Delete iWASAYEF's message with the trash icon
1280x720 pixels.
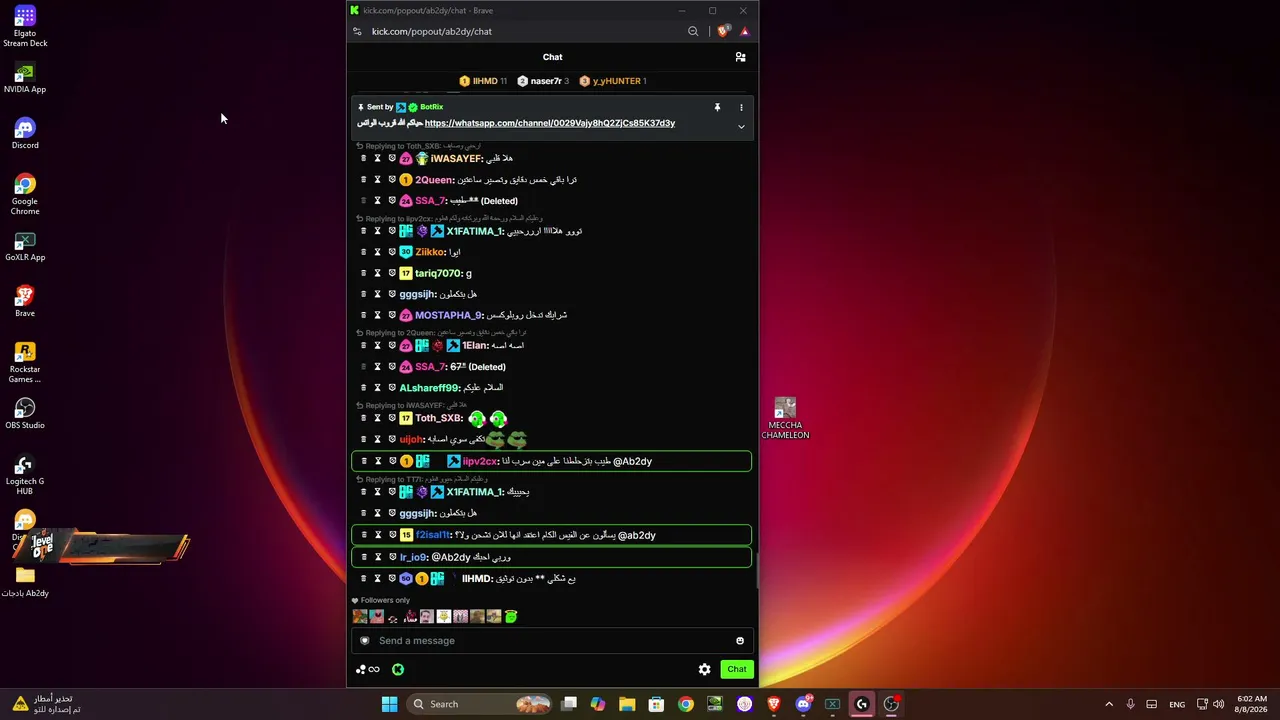point(363,159)
